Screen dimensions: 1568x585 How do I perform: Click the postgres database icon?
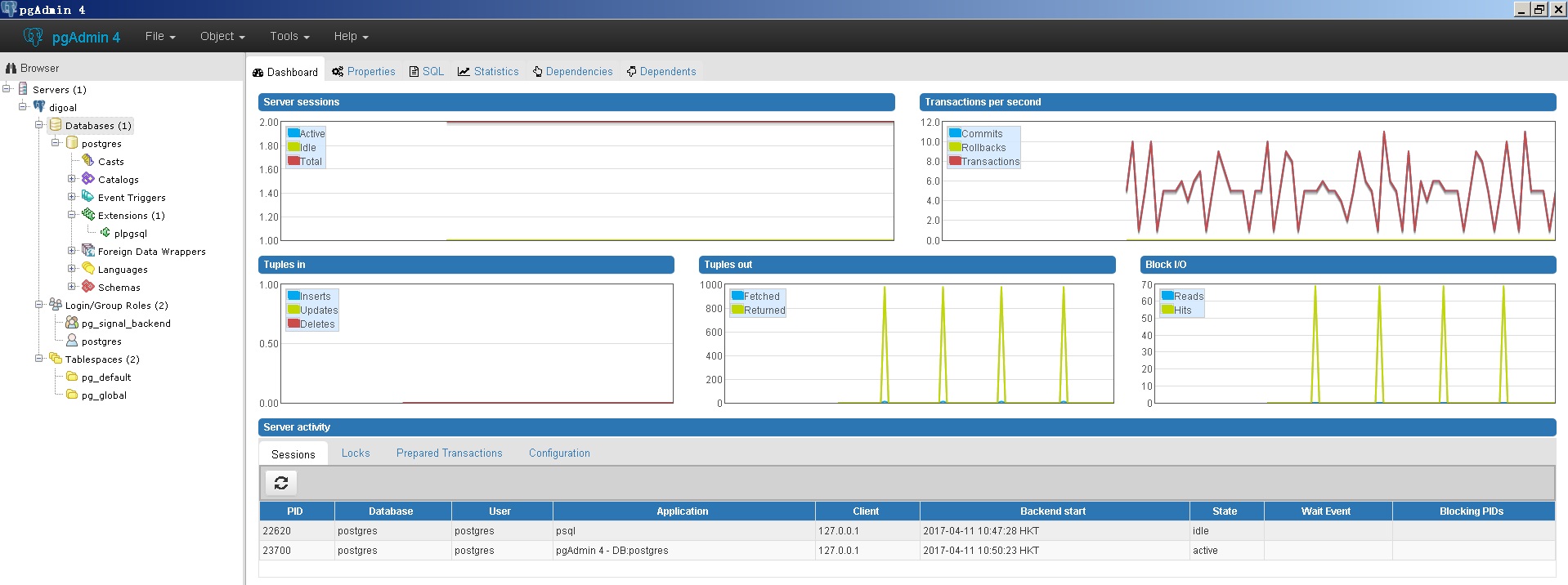tap(72, 143)
